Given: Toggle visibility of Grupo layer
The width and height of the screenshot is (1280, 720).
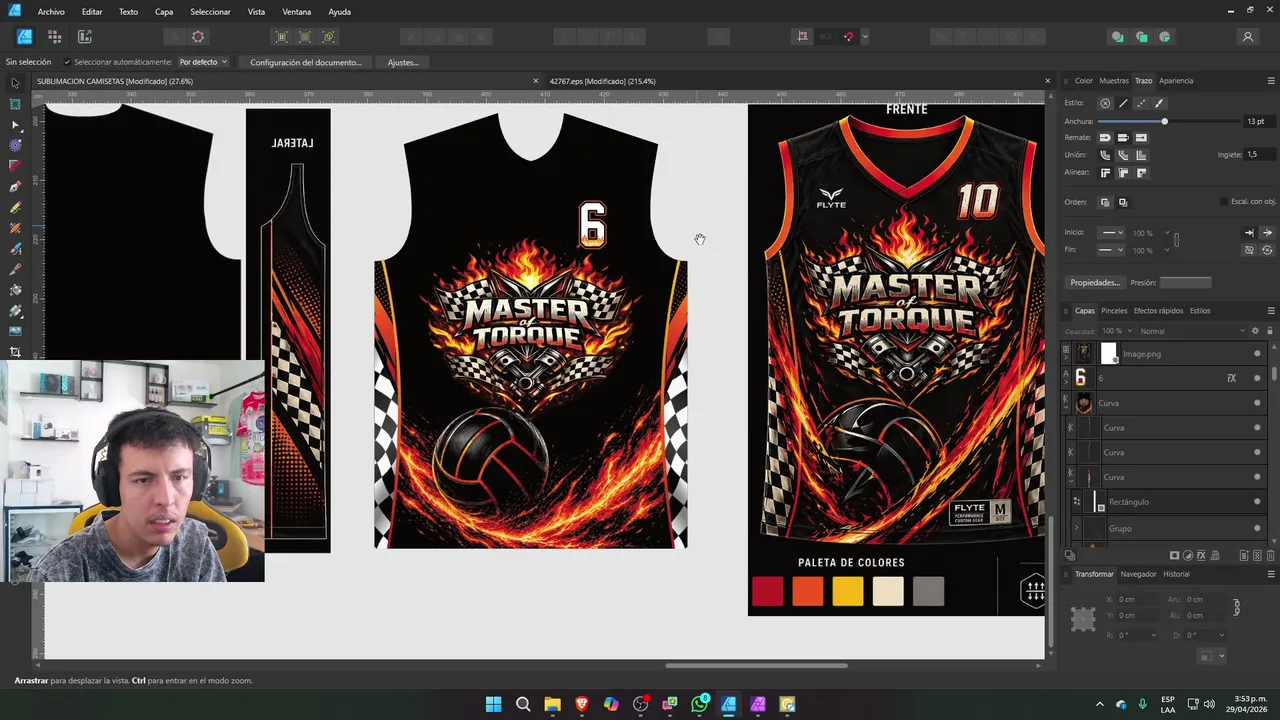Looking at the screenshot, I should click(x=1257, y=528).
